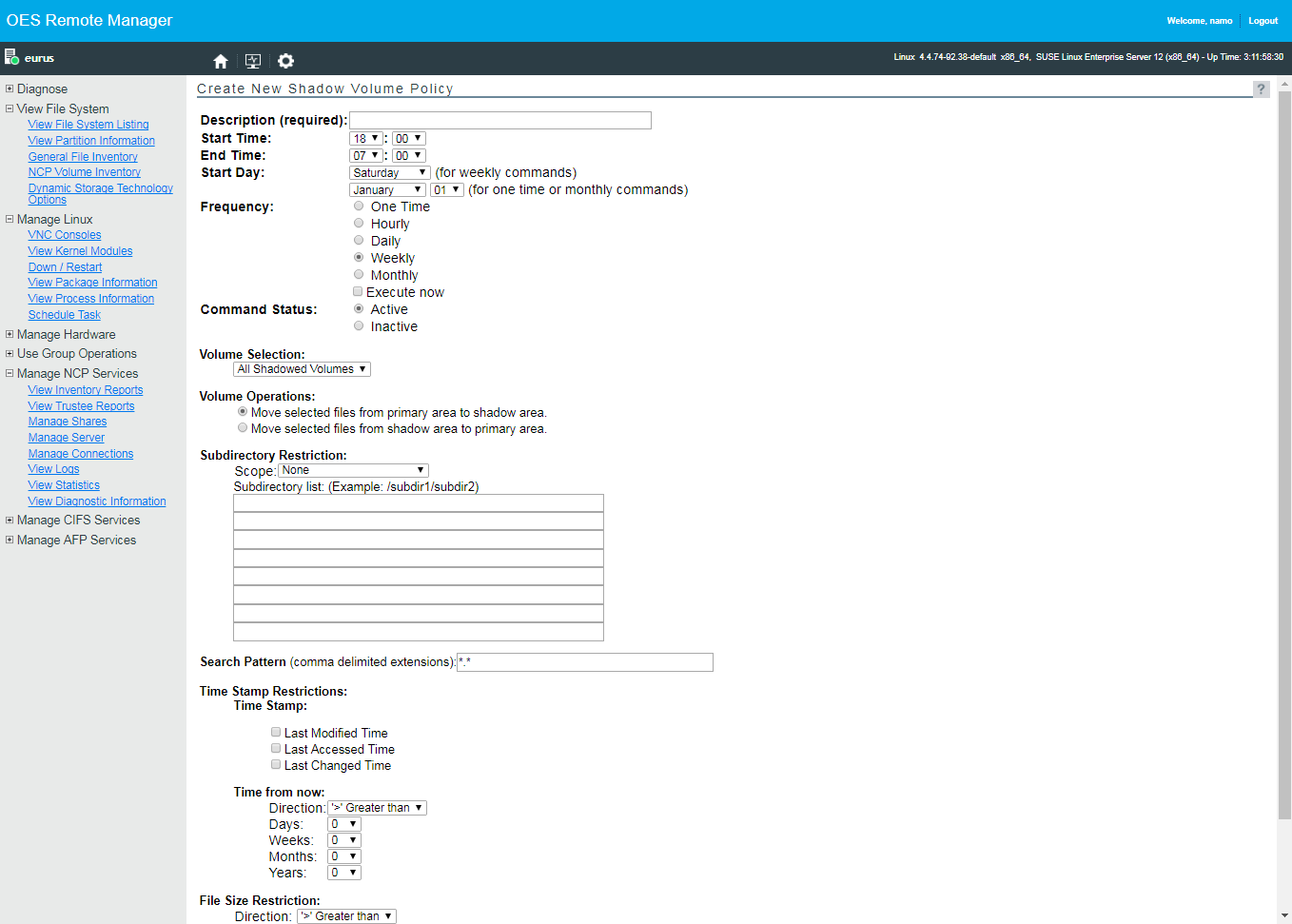Image resolution: width=1292 pixels, height=924 pixels.
Task: Click the eurus server status icon
Action: coord(11,57)
